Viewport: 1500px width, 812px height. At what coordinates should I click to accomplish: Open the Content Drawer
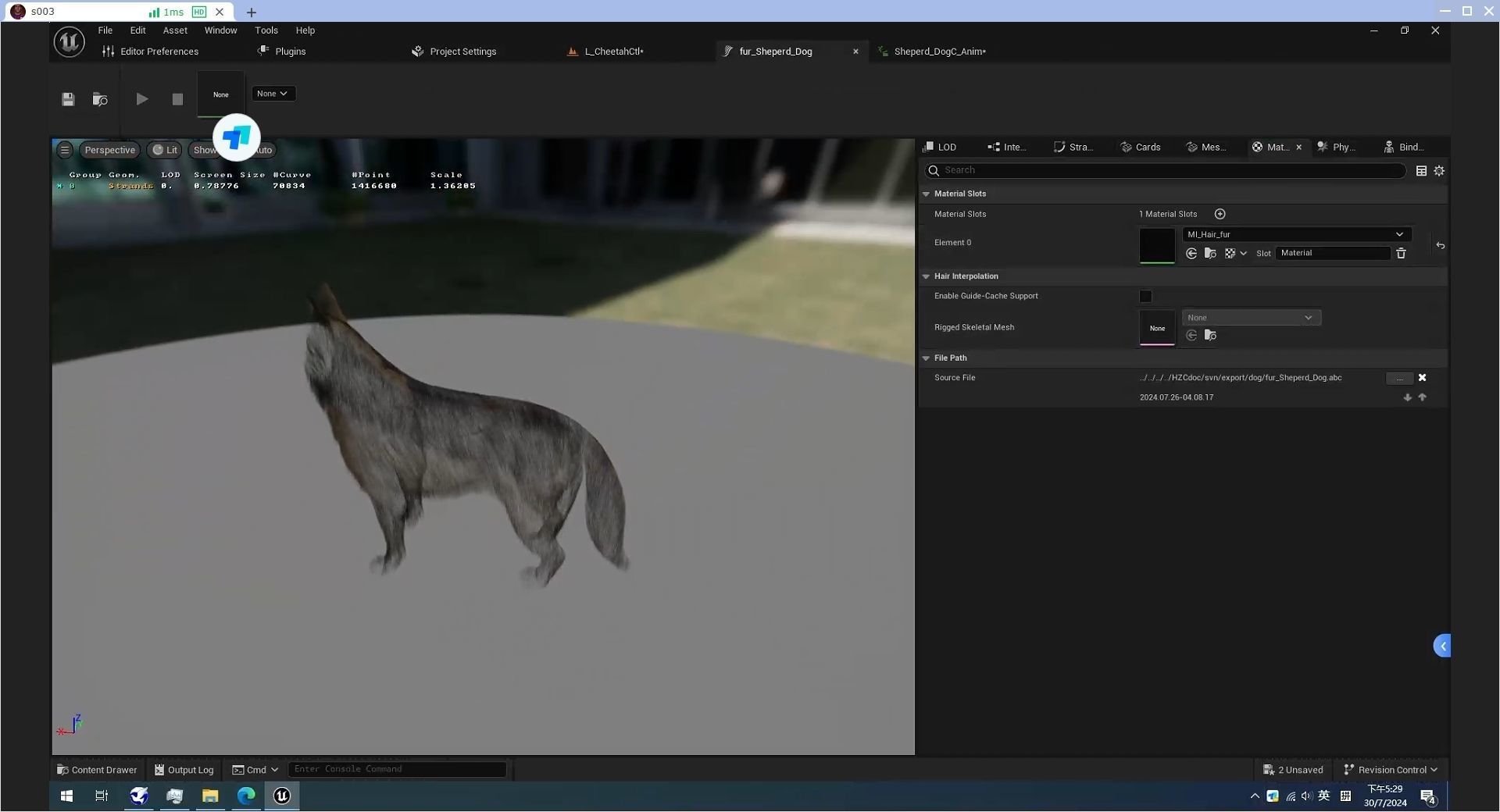click(x=97, y=770)
